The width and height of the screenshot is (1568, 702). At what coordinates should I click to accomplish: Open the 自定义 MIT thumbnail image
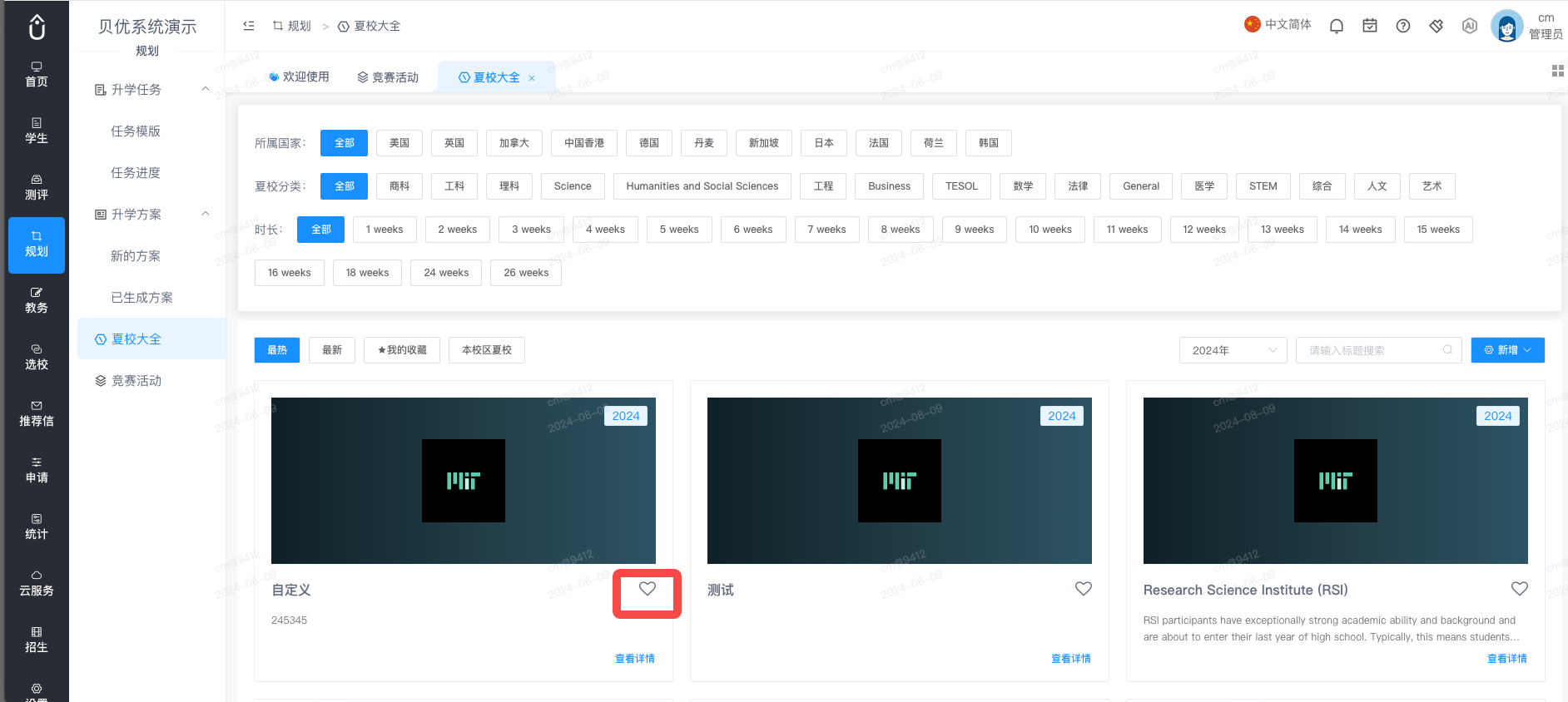(464, 481)
